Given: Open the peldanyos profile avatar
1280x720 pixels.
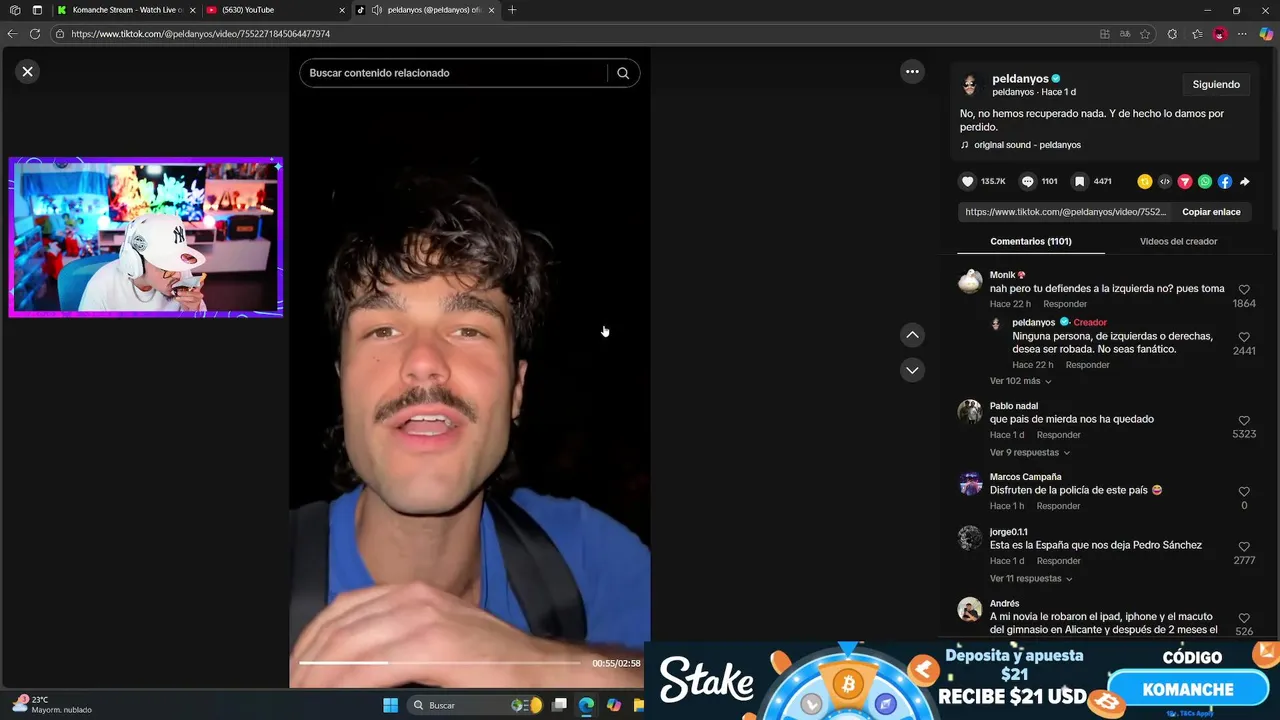Looking at the screenshot, I should (x=969, y=85).
